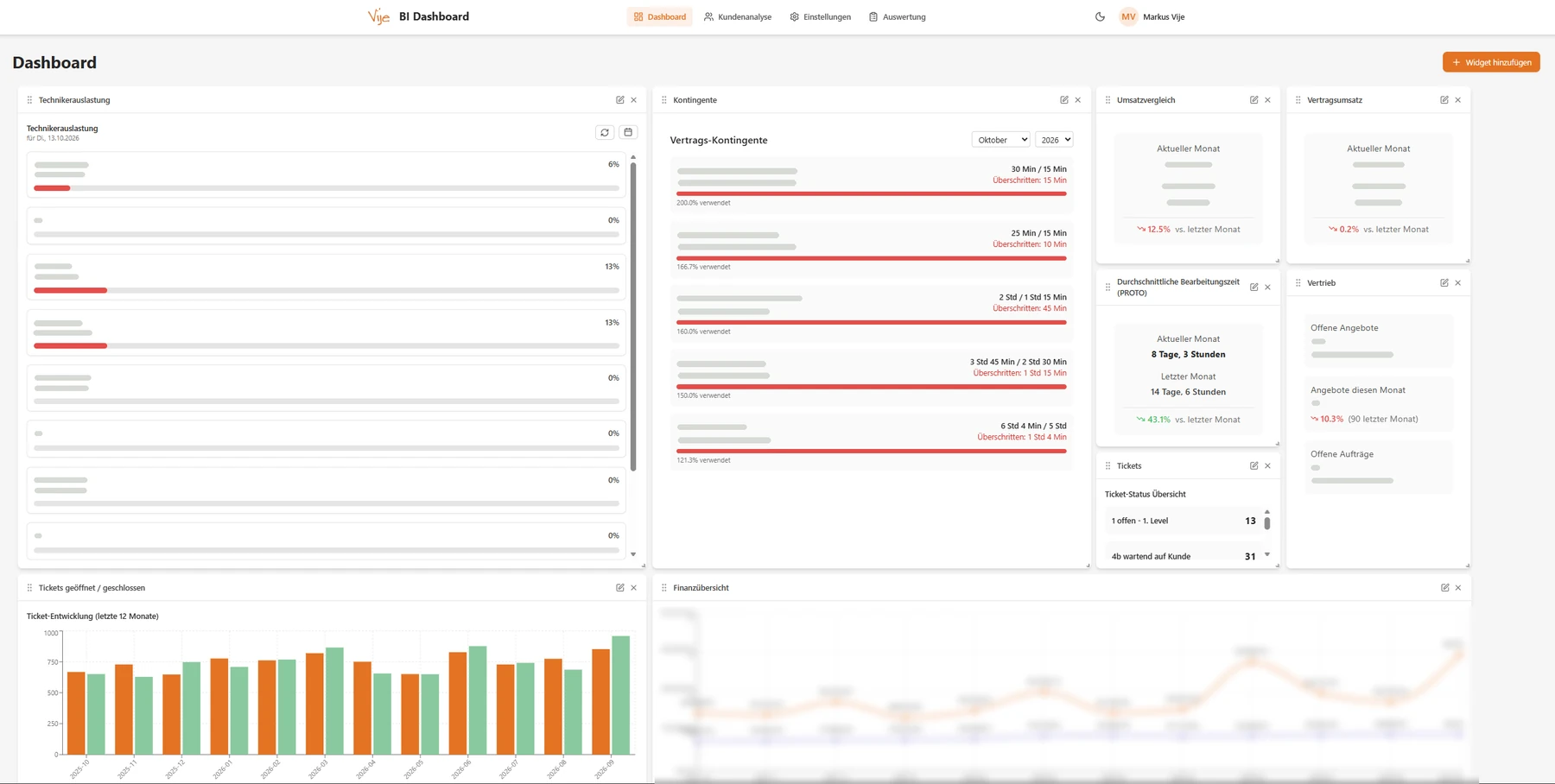
Task: Toggle dark mode with the moon icon
Action: point(1100,16)
